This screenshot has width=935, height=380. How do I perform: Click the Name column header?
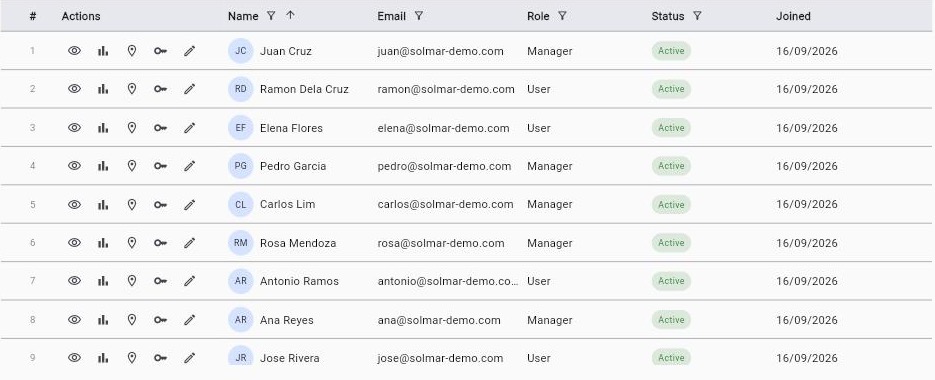[x=243, y=16]
